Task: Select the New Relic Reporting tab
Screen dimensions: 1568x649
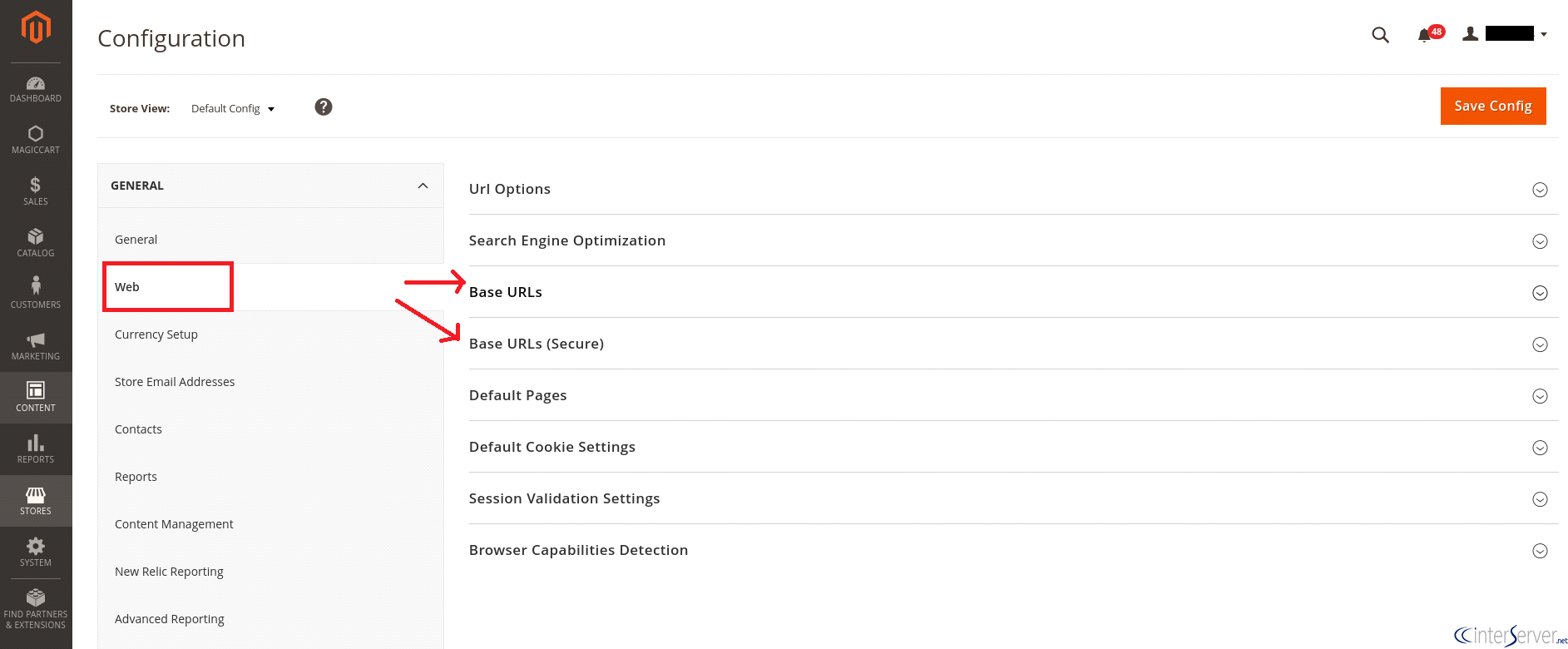Action: point(270,572)
